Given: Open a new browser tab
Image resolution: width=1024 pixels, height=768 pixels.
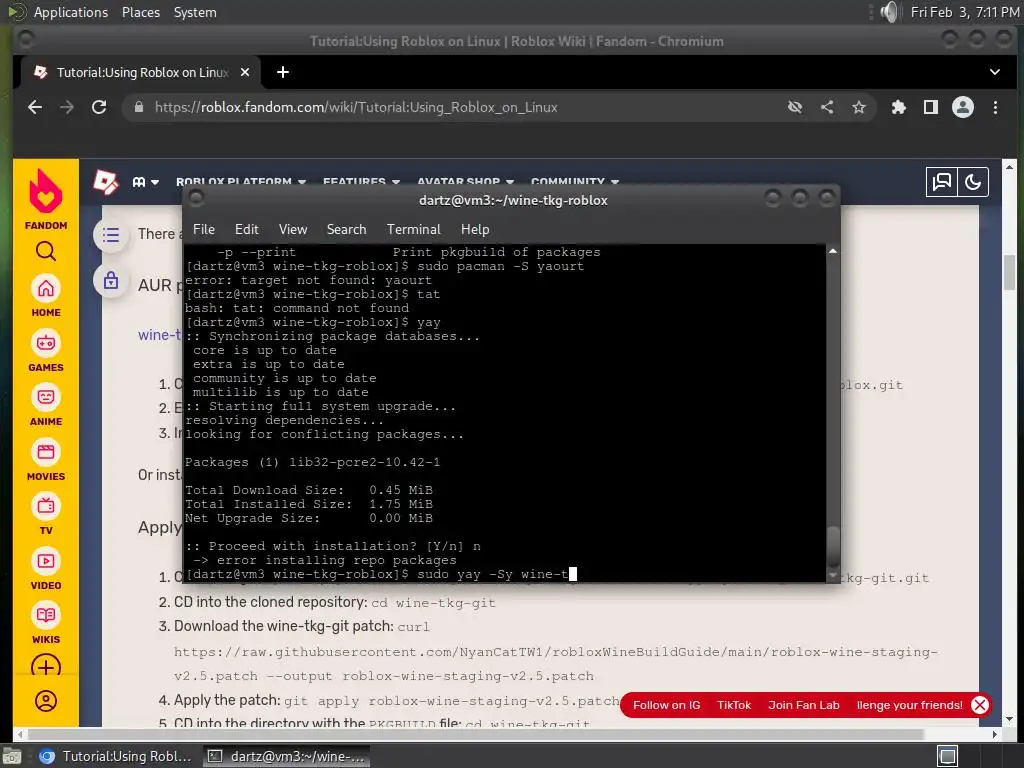Looking at the screenshot, I should (283, 72).
